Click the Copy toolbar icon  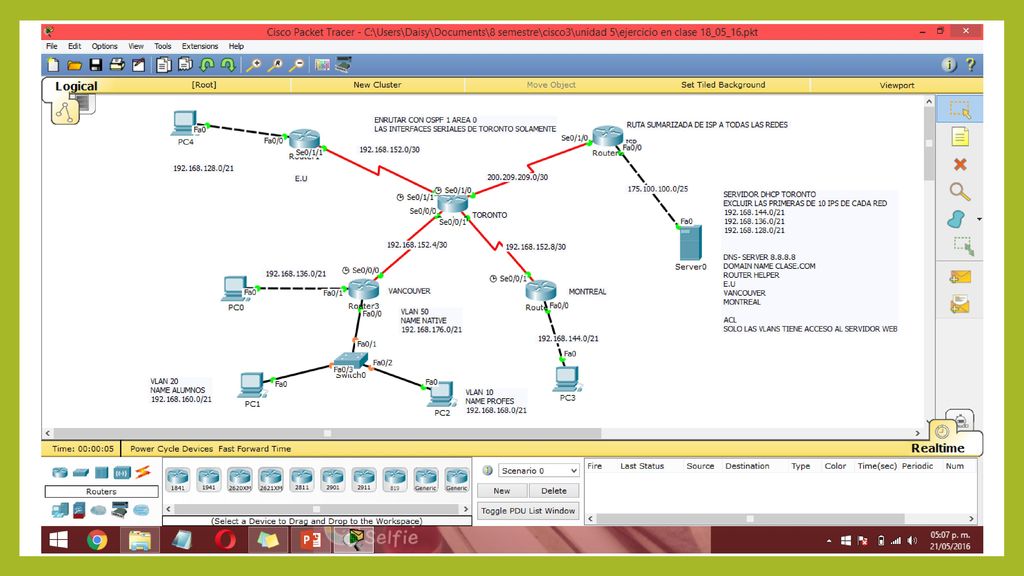[x=164, y=65]
